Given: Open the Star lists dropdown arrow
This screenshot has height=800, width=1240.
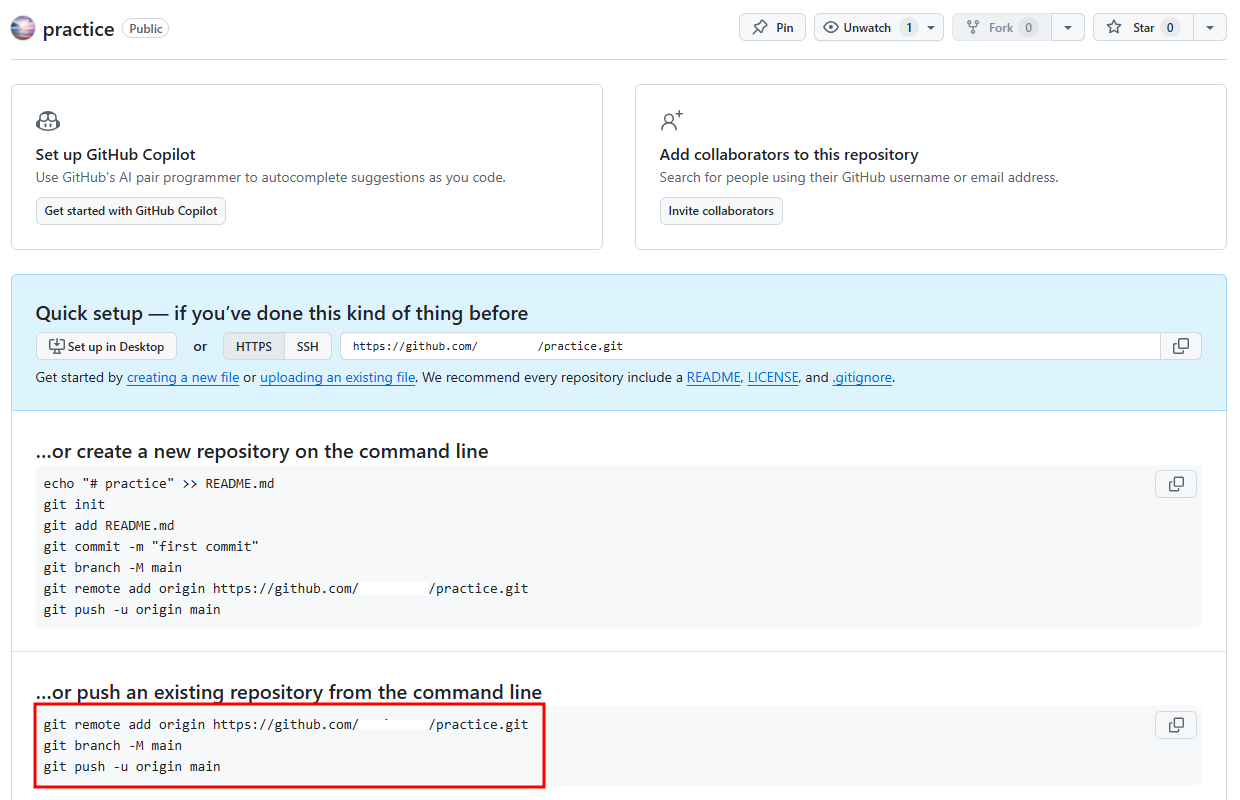Looking at the screenshot, I should coord(1210,28).
